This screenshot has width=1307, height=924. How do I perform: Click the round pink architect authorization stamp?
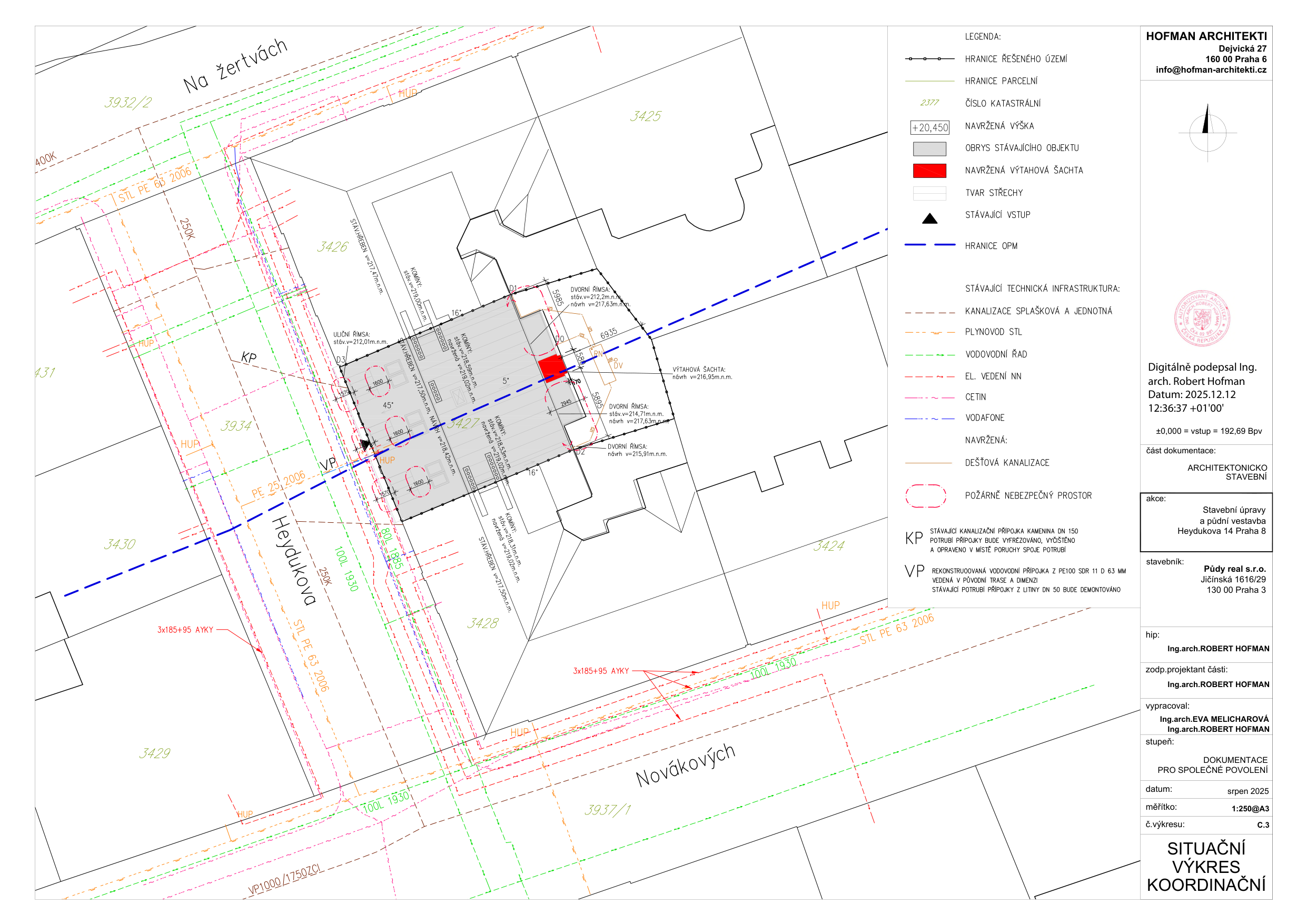coord(1202,318)
